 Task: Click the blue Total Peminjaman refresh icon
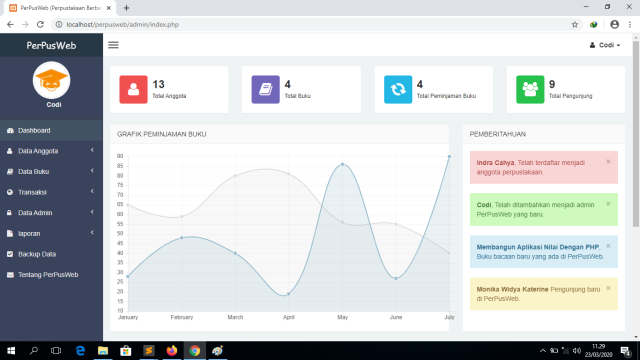pyautogui.click(x=398, y=89)
